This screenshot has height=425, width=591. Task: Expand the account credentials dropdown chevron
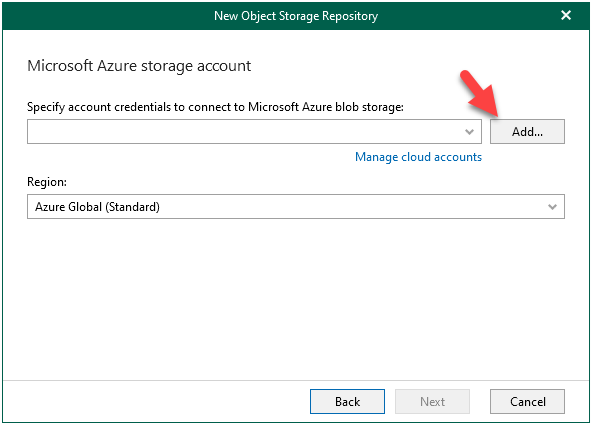point(469,132)
